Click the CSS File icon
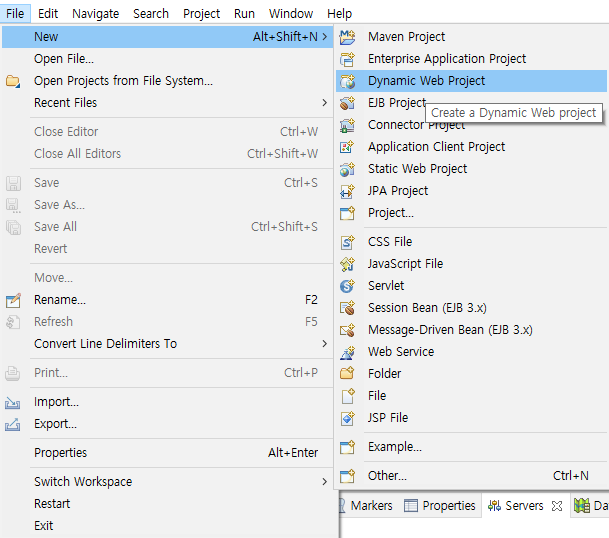Screen dimensions: 609x538 coord(347,242)
